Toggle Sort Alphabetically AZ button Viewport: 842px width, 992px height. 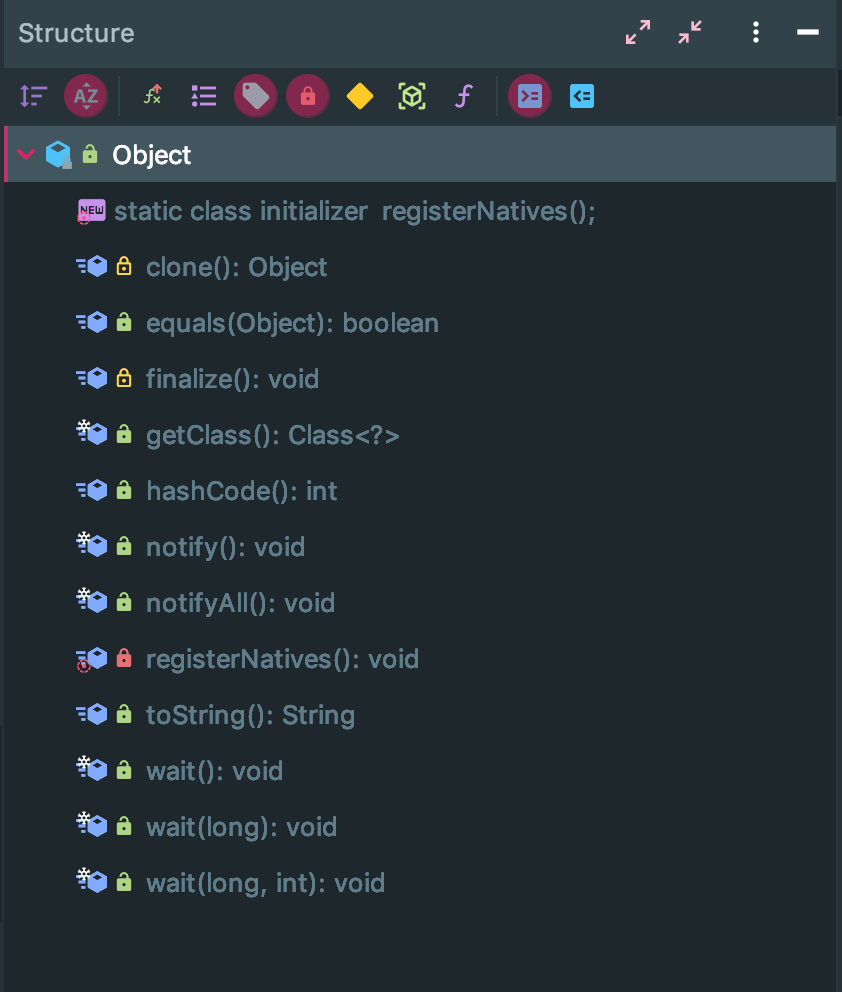(86, 97)
